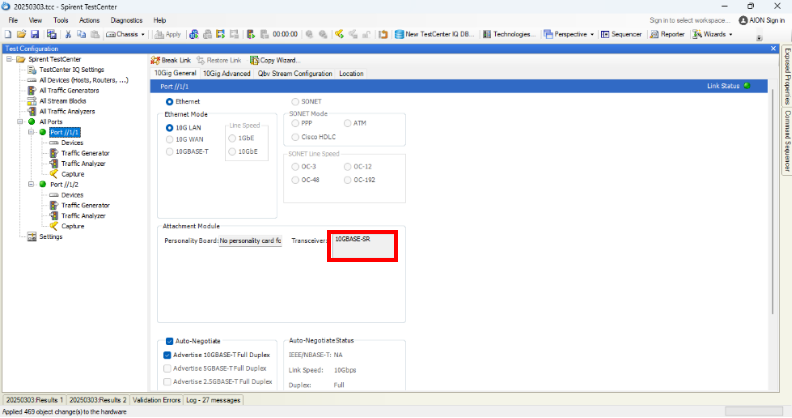Open the Reporter tool
The image size is (792, 418).
coord(667,34)
